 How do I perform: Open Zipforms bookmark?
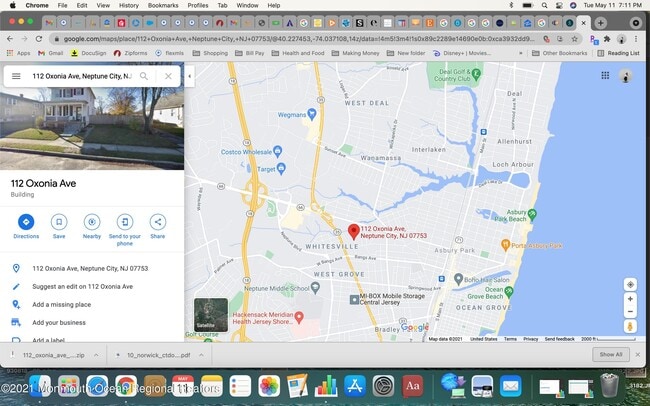[131, 53]
